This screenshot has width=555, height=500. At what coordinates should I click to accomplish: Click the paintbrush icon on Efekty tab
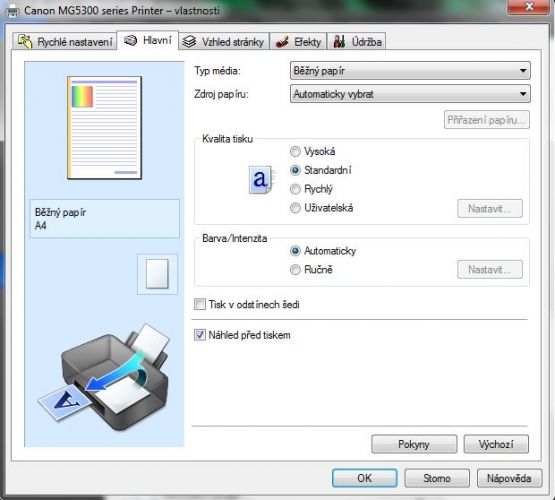click(x=282, y=42)
